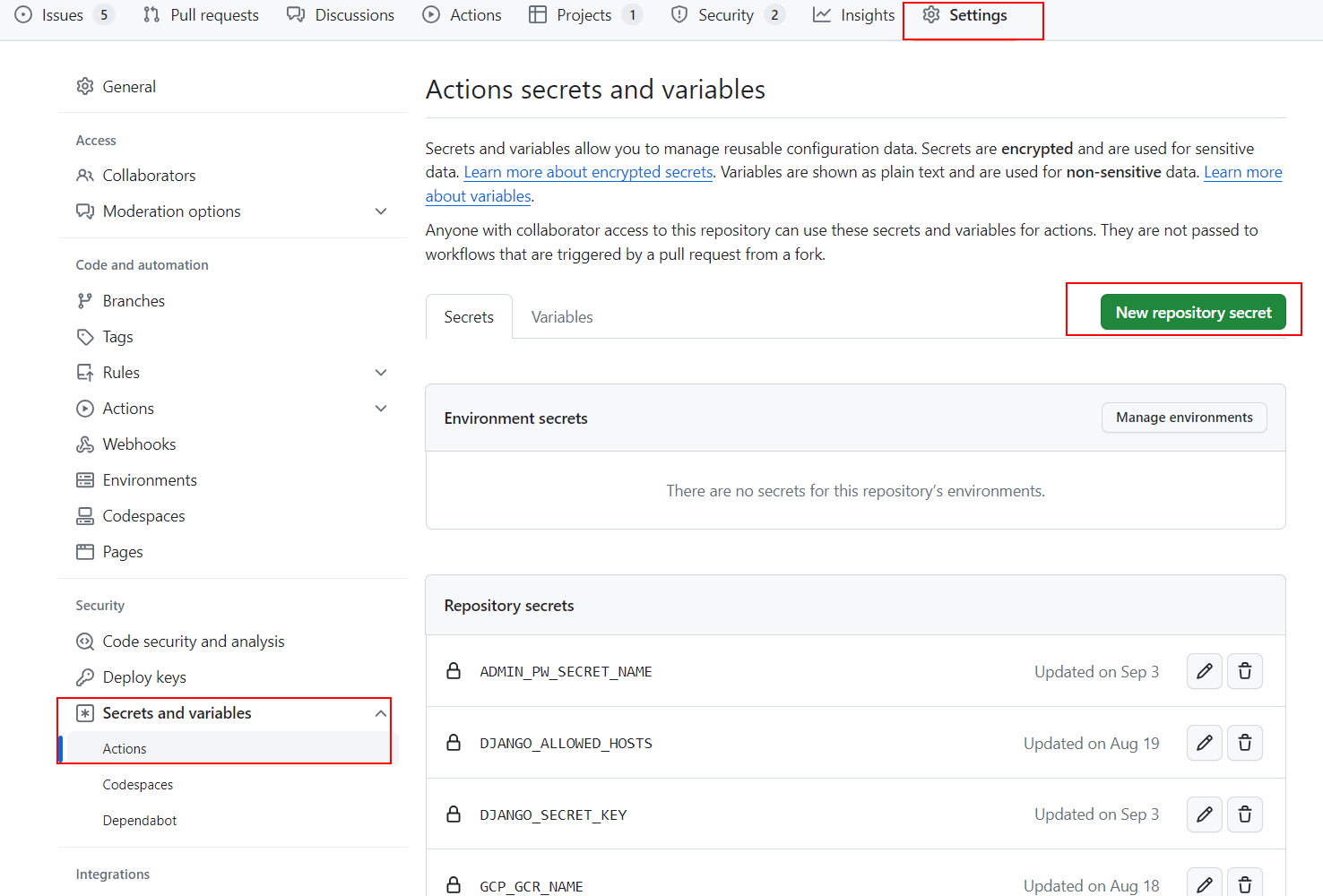Switch to the Secrets tab
Image resolution: width=1323 pixels, height=896 pixels.
coord(469,317)
